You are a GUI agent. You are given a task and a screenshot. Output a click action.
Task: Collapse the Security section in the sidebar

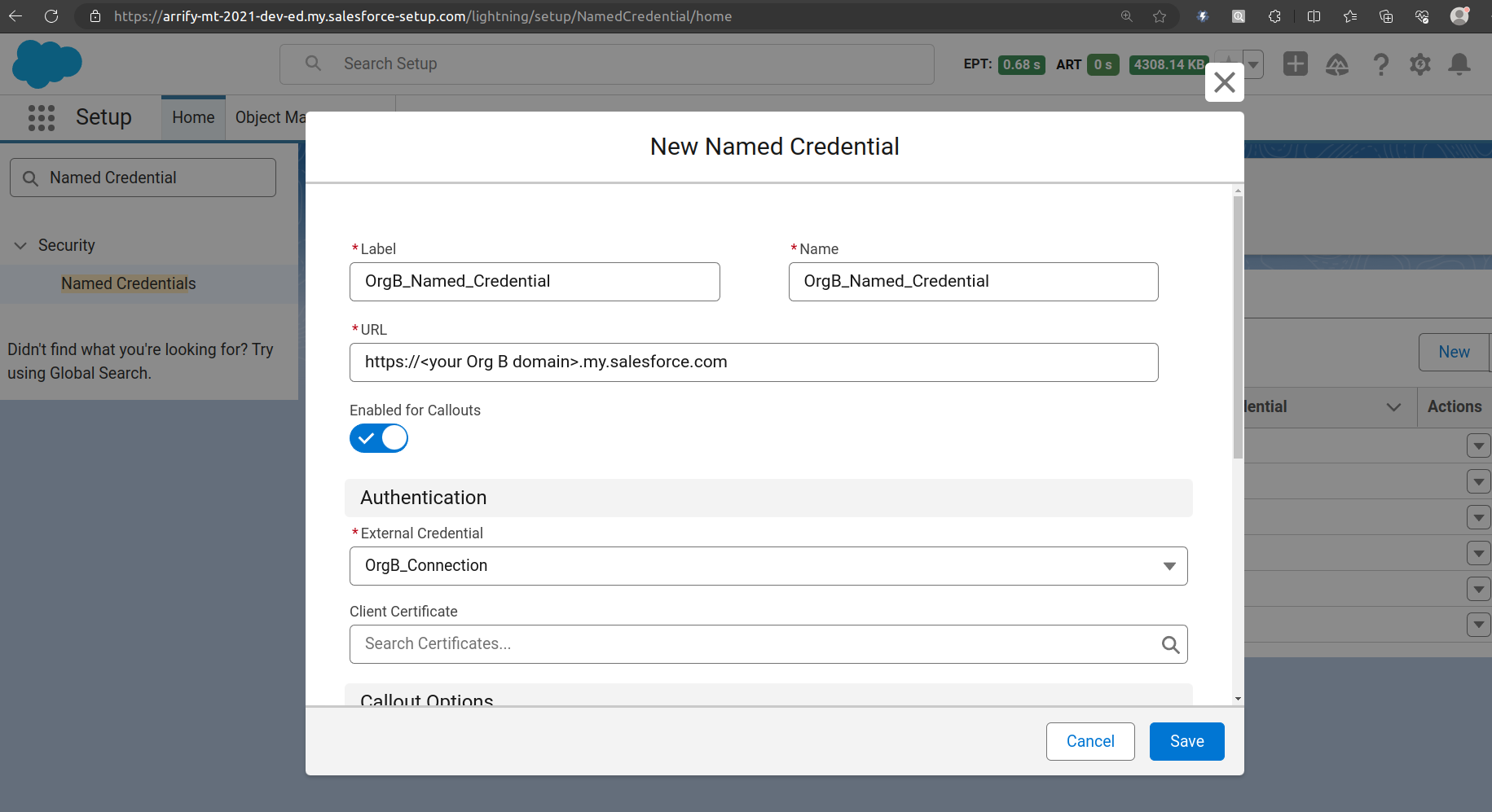click(20, 245)
